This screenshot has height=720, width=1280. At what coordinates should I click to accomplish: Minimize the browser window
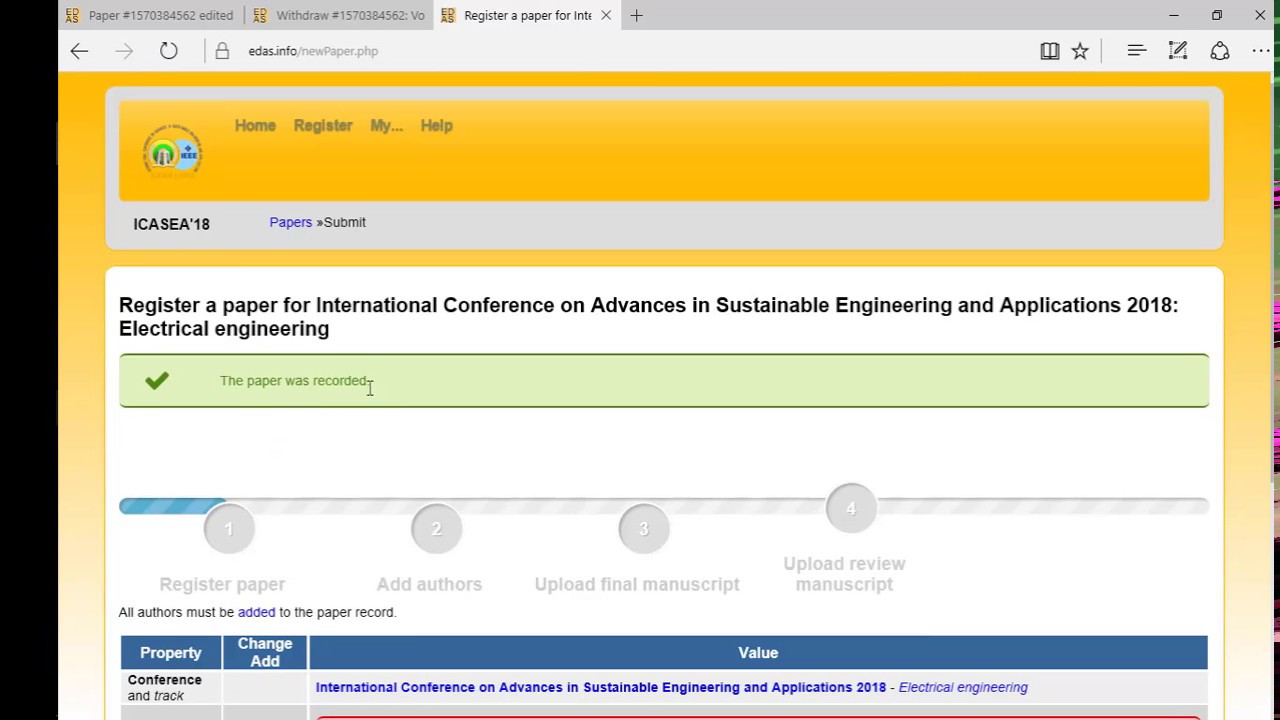pos(1174,15)
